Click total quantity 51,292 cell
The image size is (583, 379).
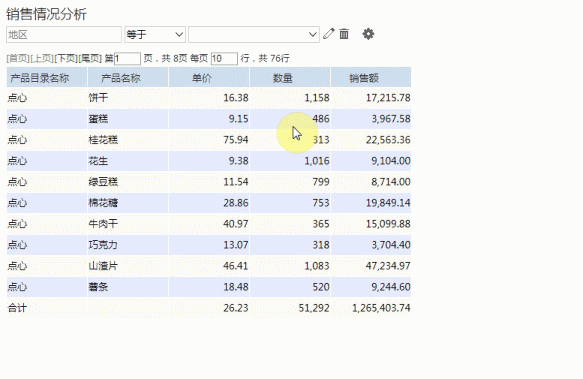click(x=290, y=308)
